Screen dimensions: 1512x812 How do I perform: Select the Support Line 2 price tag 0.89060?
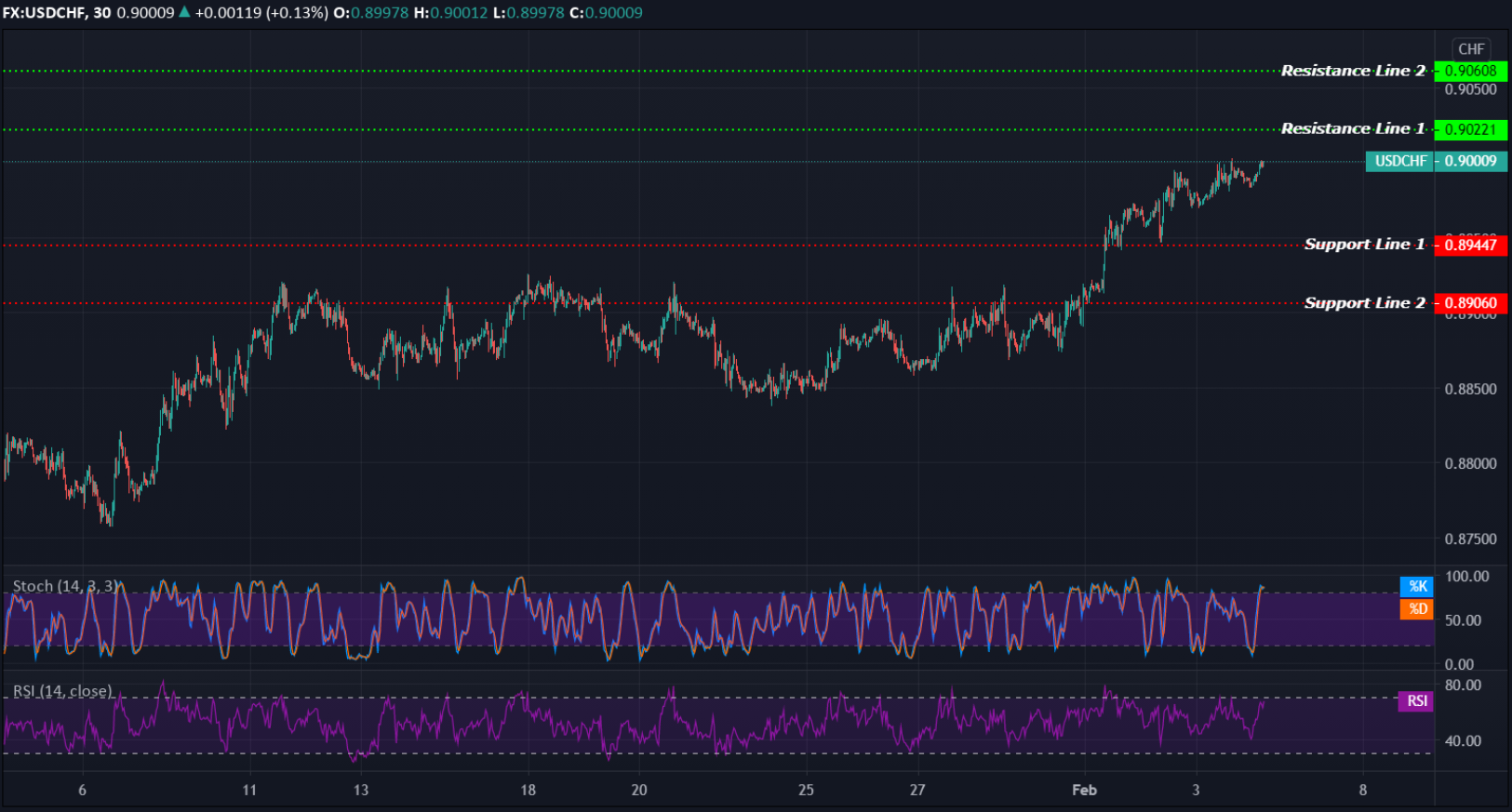point(1470,303)
